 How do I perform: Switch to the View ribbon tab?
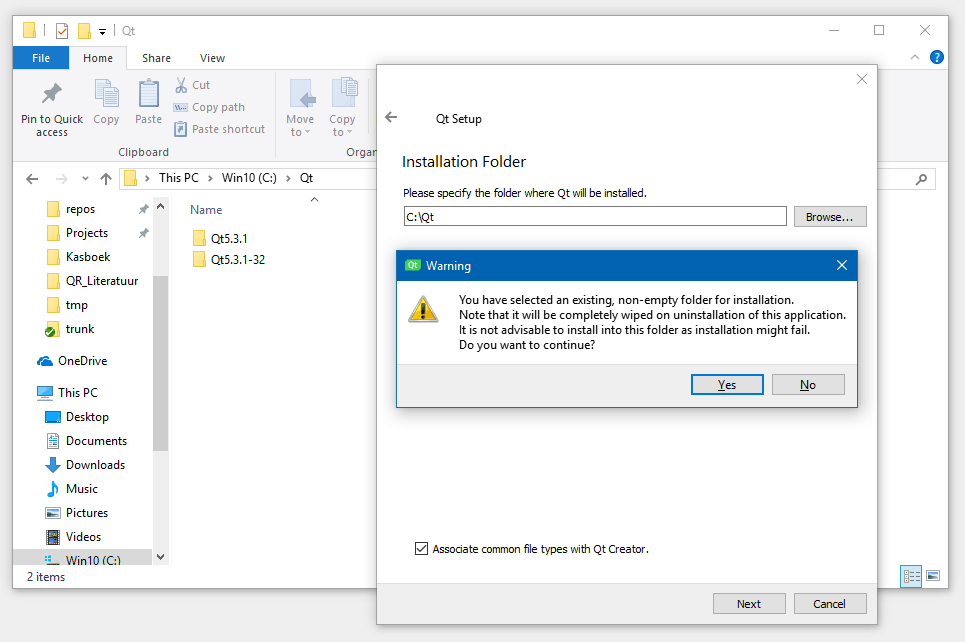click(x=212, y=58)
